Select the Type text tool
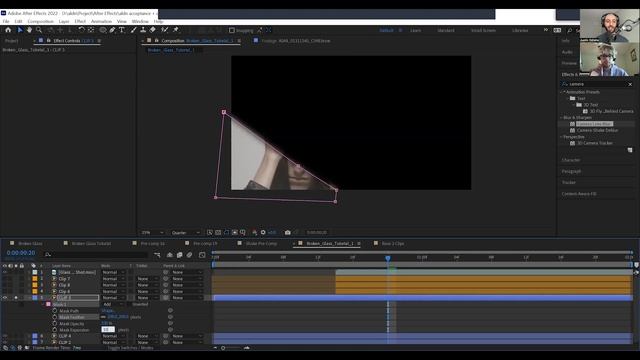 [122, 30]
